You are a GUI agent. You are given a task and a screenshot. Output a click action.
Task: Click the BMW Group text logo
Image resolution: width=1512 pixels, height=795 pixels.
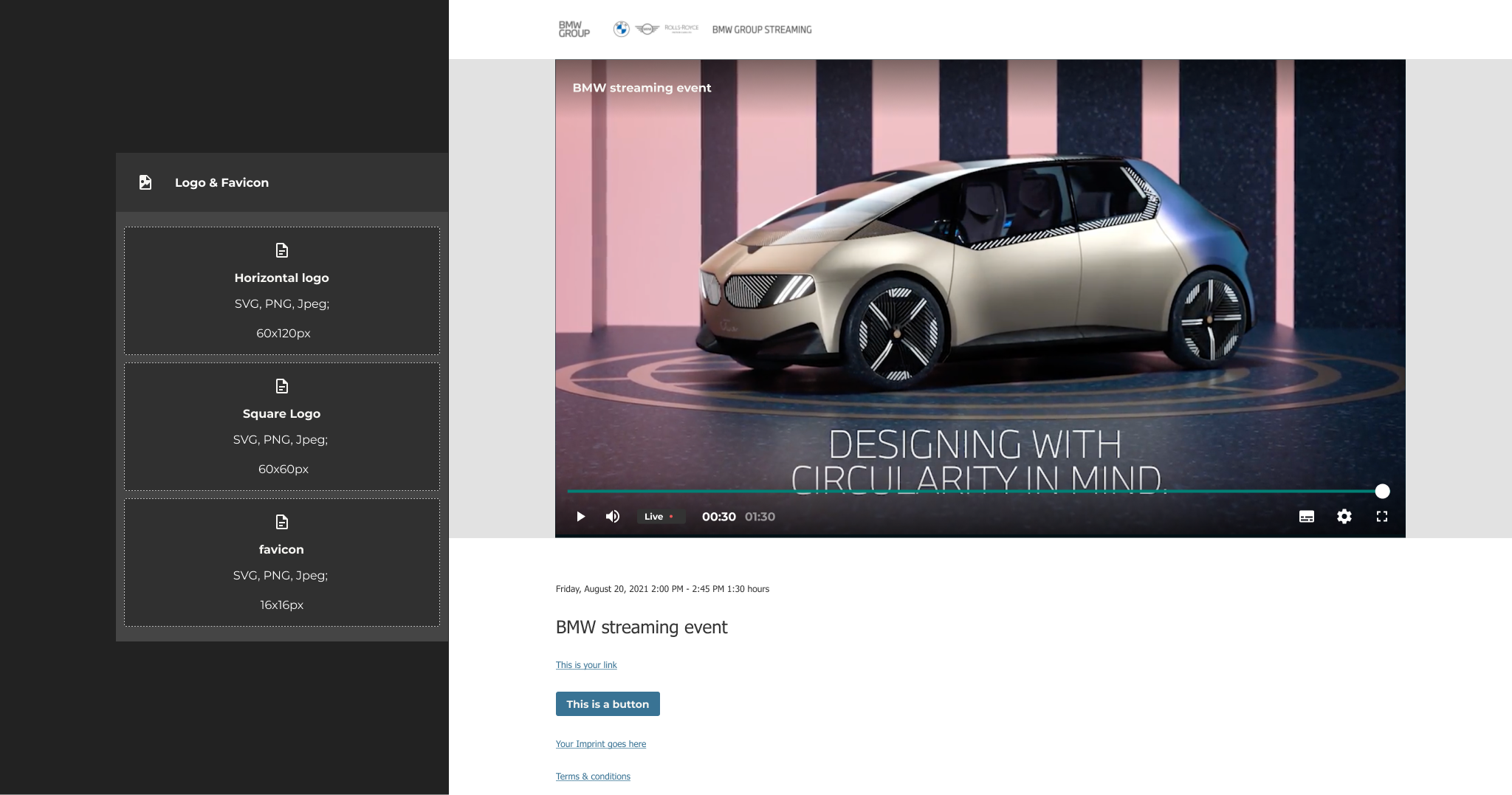[574, 30]
